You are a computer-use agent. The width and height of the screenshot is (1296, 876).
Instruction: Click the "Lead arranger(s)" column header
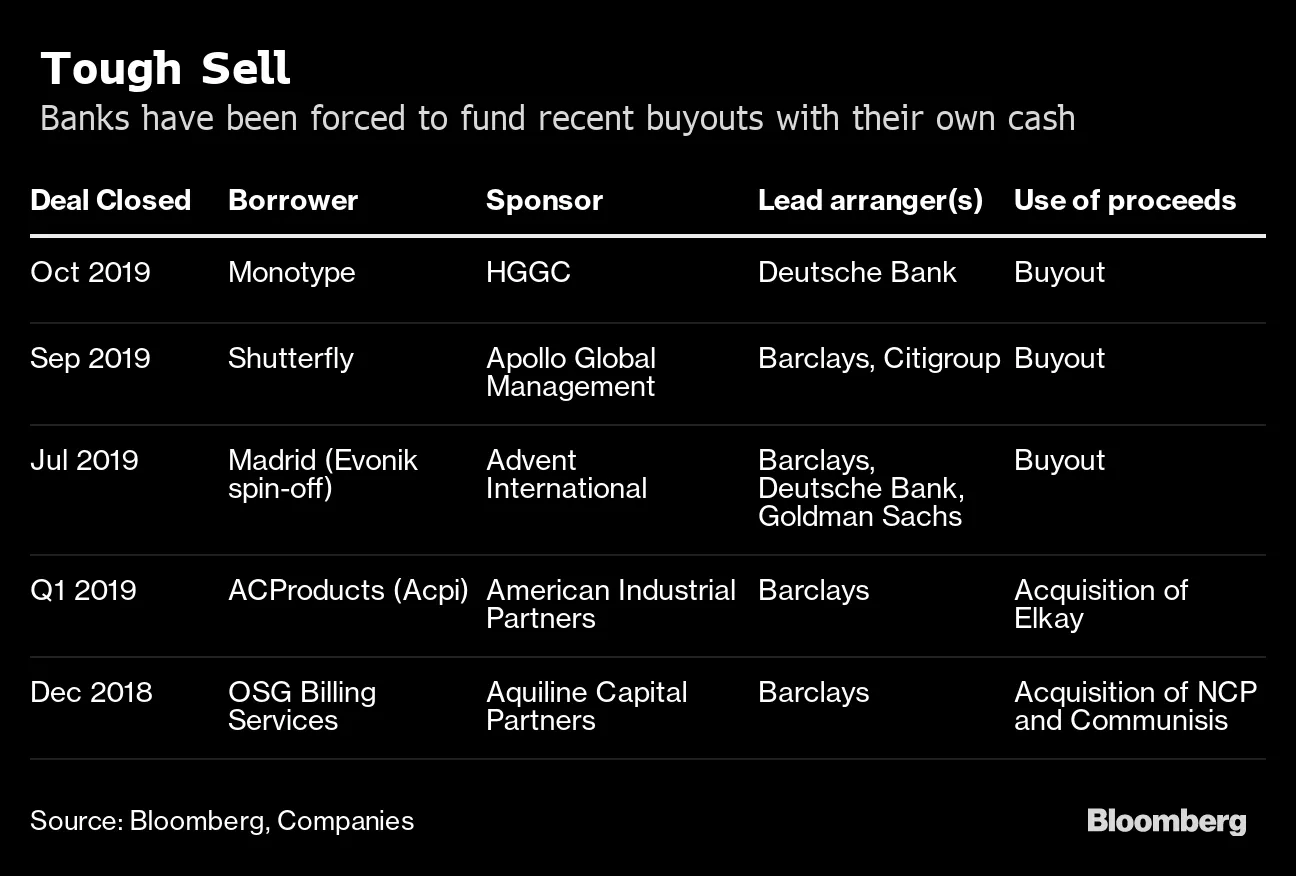pyautogui.click(x=870, y=200)
